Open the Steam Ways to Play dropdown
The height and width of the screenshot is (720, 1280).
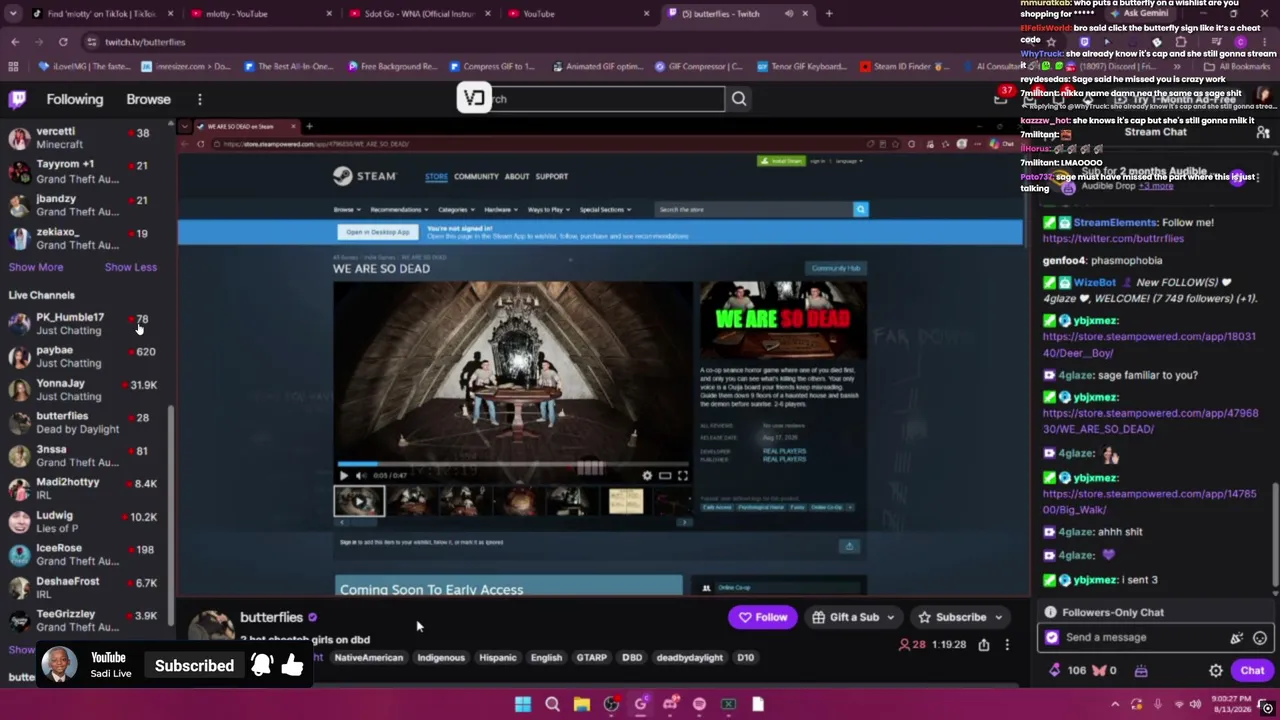[x=548, y=210]
